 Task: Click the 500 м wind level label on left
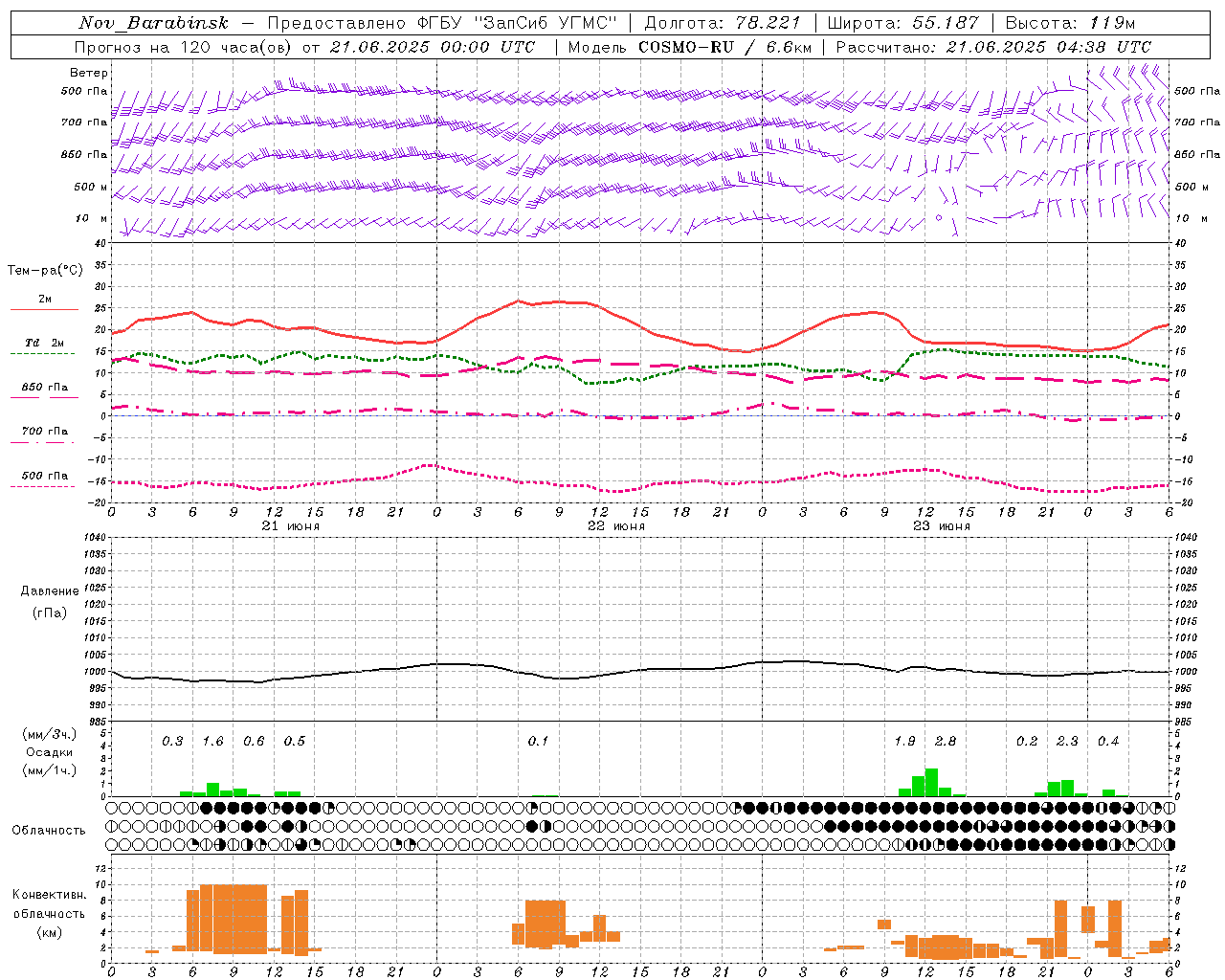[91, 188]
